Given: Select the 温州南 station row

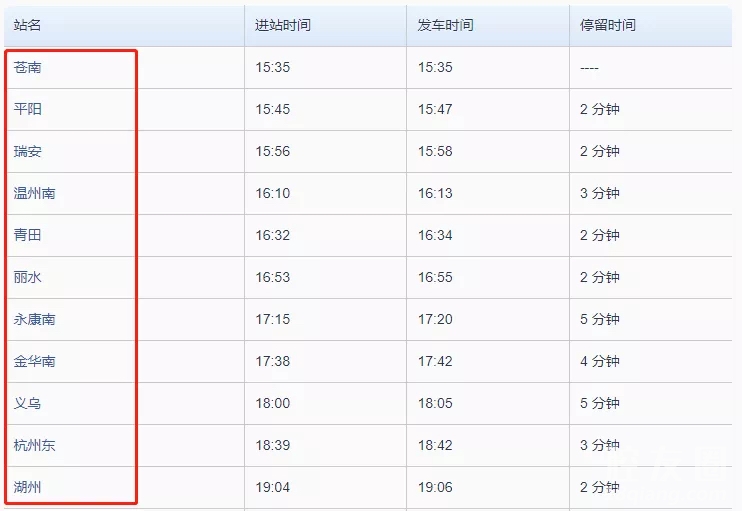Looking at the screenshot, I should point(35,193).
